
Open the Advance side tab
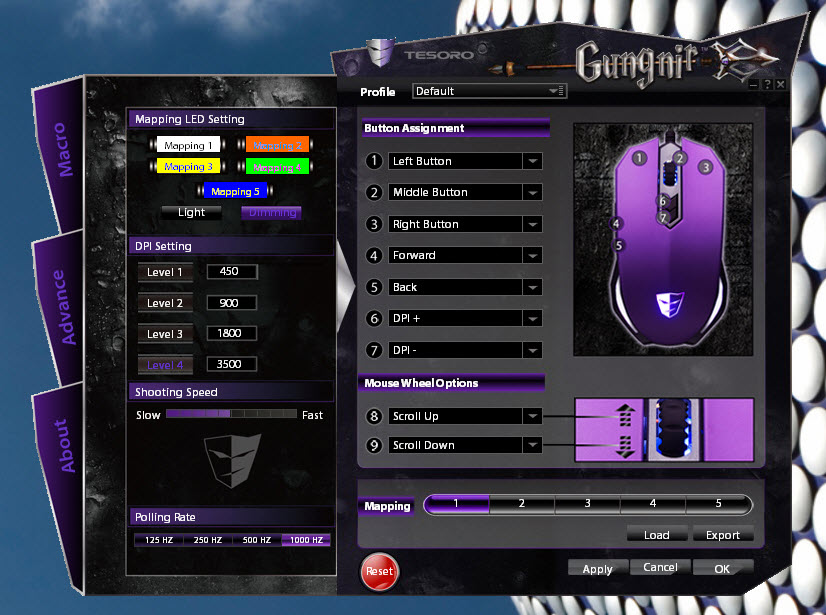pos(63,307)
